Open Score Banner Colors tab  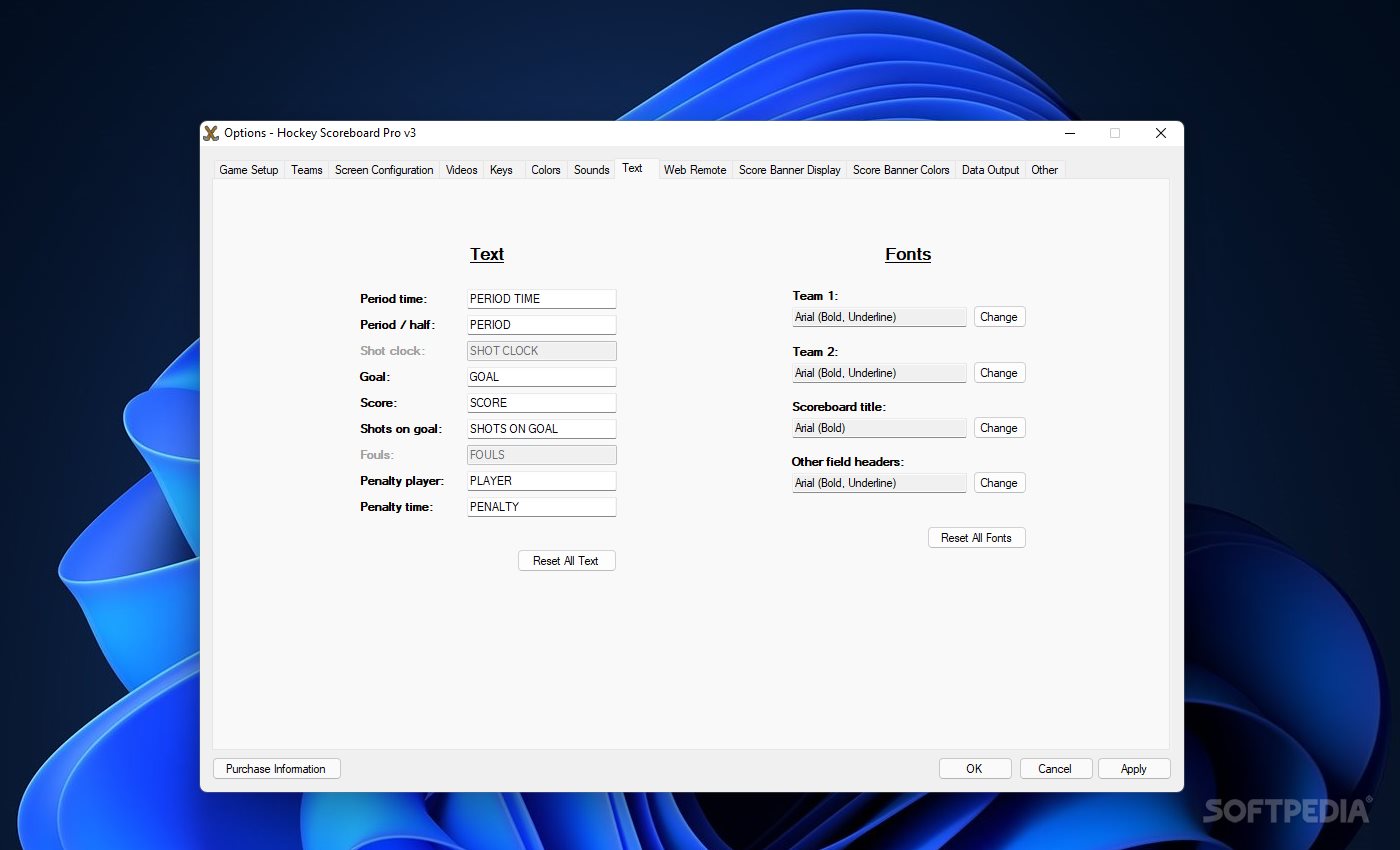coord(901,170)
